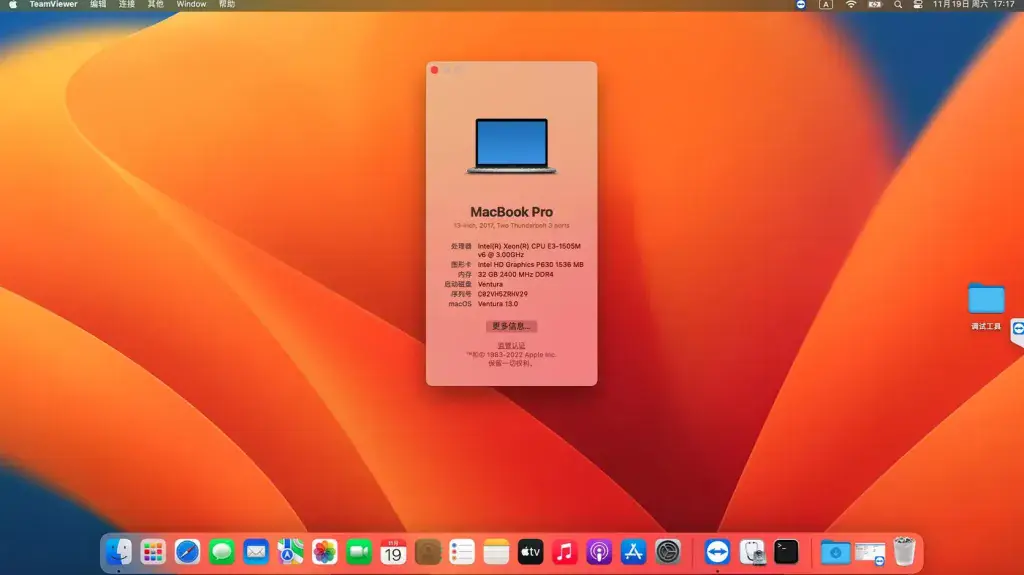Click the 更多信息... button
Screen dimensions: 1024x575
tap(511, 326)
